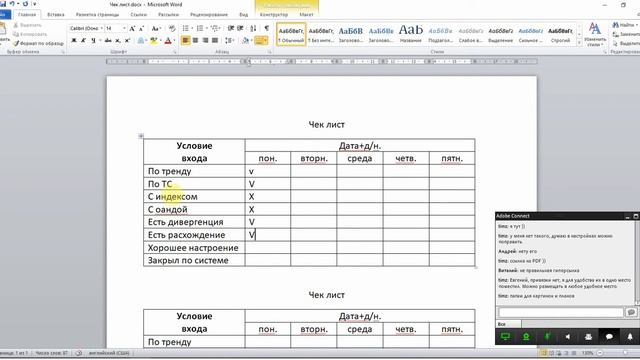Click the shading paint bucket icon
This screenshot has width=640, height=360.
coord(245,40)
